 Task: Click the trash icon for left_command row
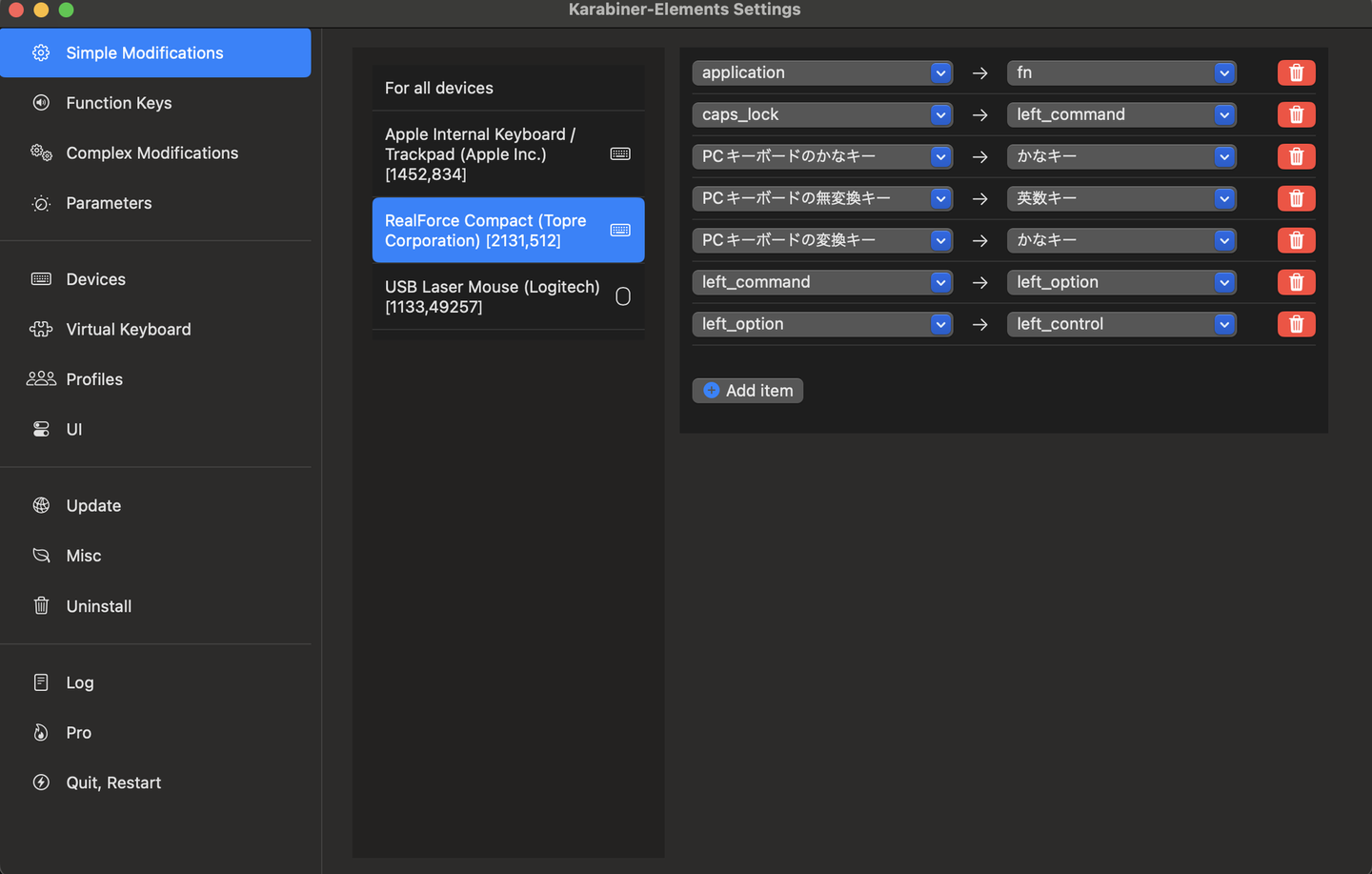pyautogui.click(x=1296, y=283)
